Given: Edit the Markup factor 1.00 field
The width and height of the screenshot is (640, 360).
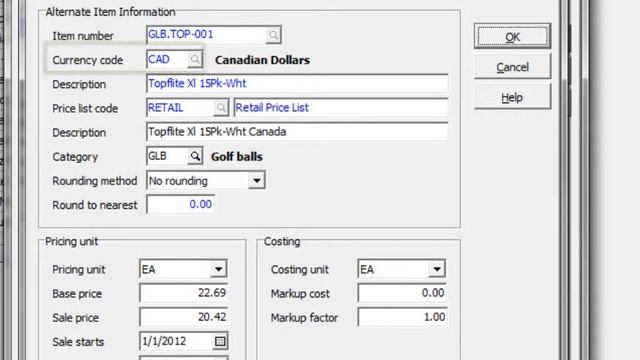Looking at the screenshot, I should pyautogui.click(x=402, y=317).
